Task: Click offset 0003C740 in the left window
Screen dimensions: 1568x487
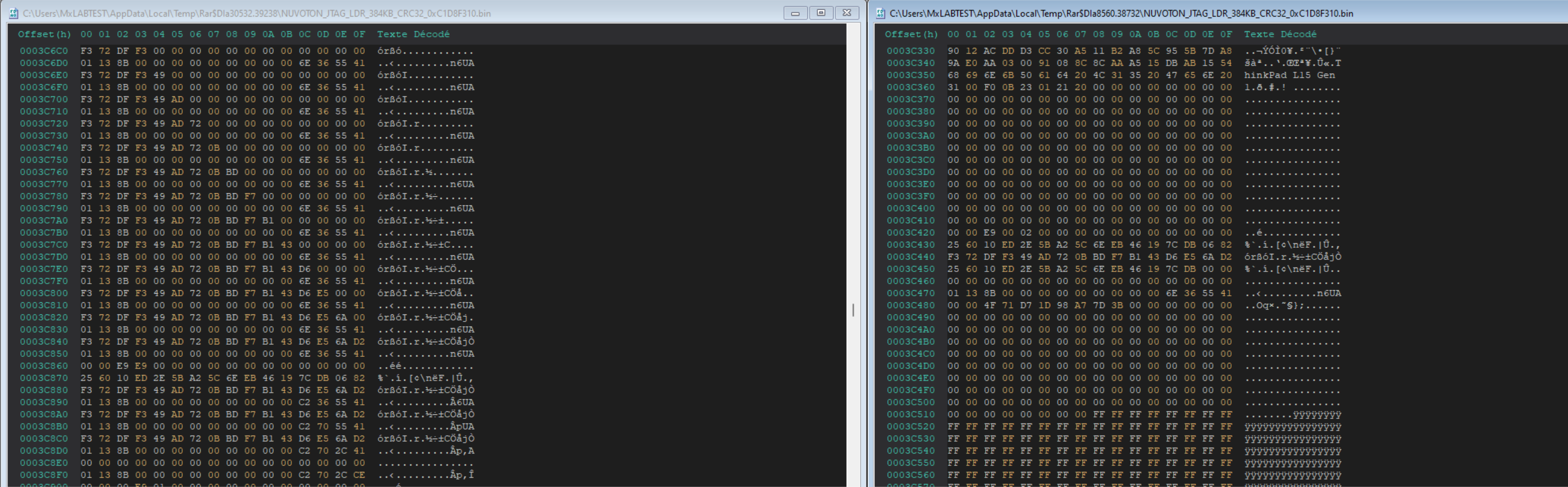Action: coord(44,148)
